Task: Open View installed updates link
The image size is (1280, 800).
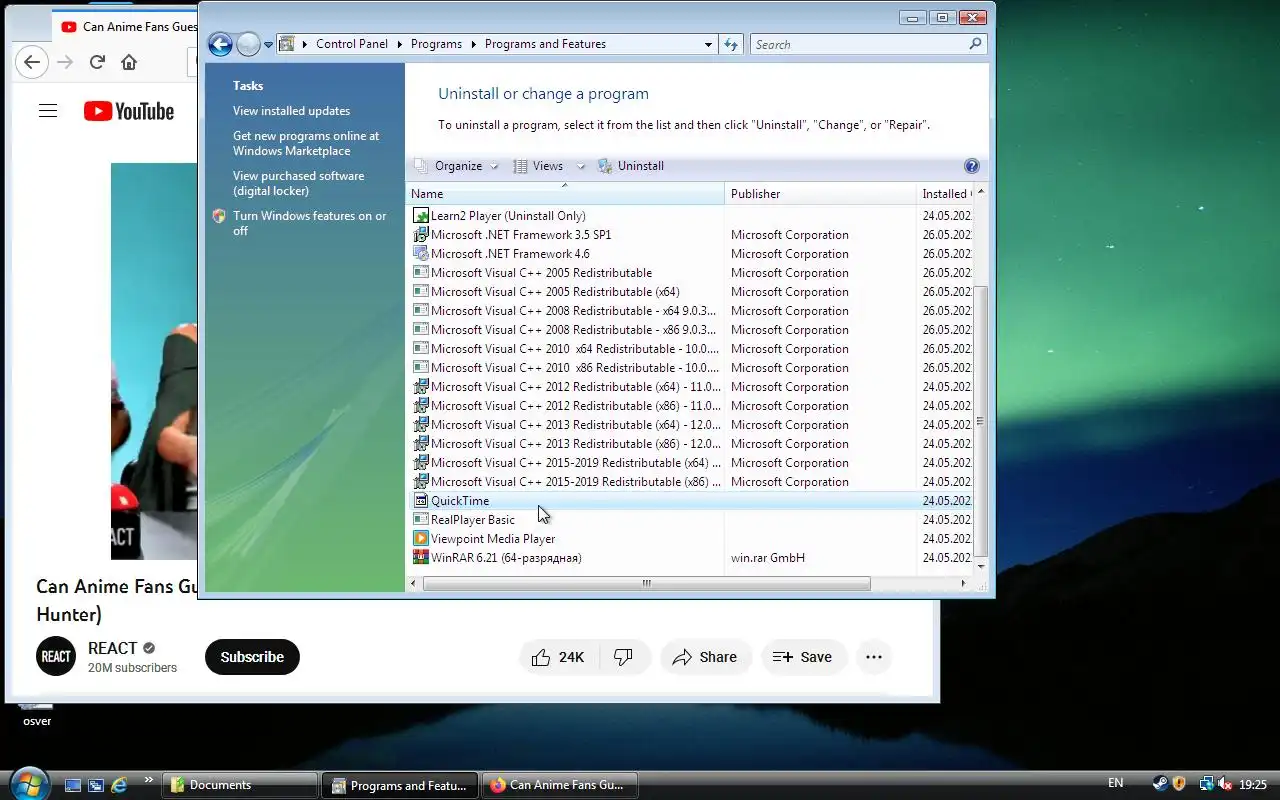Action: tap(291, 111)
